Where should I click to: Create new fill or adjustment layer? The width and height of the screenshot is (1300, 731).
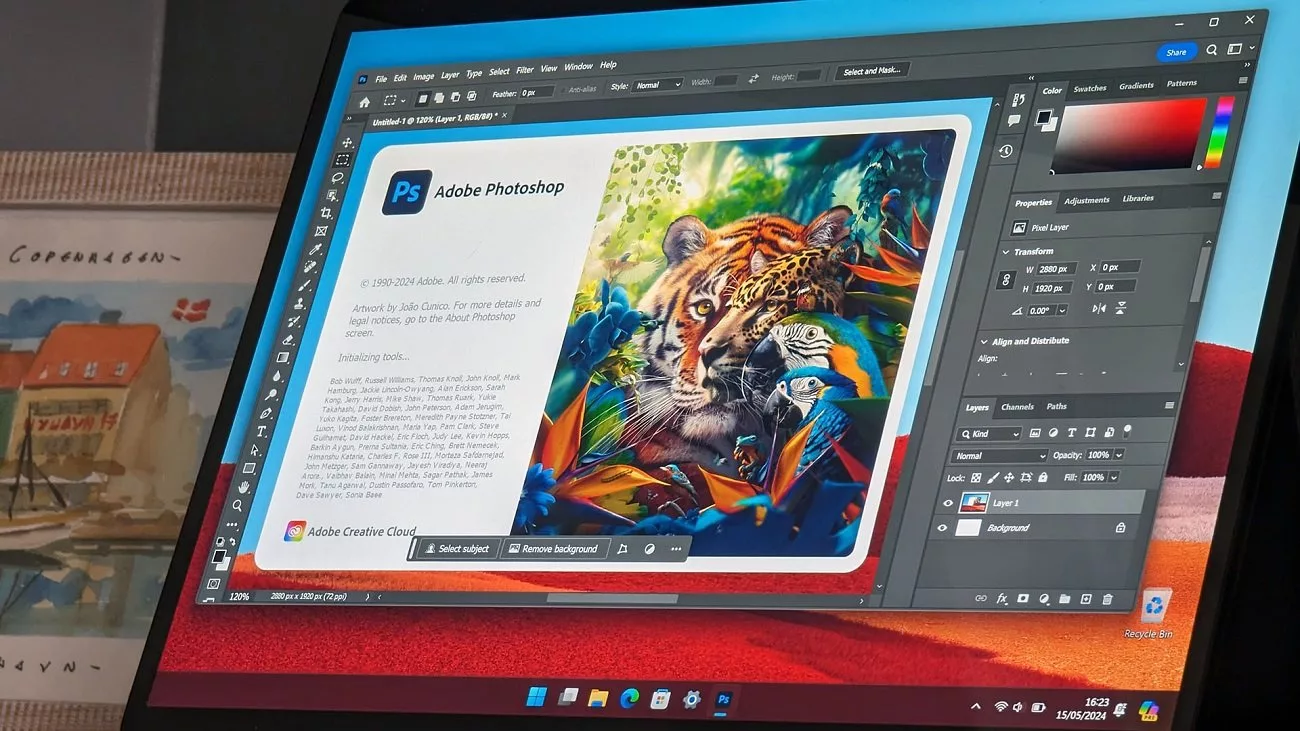pyautogui.click(x=1044, y=599)
